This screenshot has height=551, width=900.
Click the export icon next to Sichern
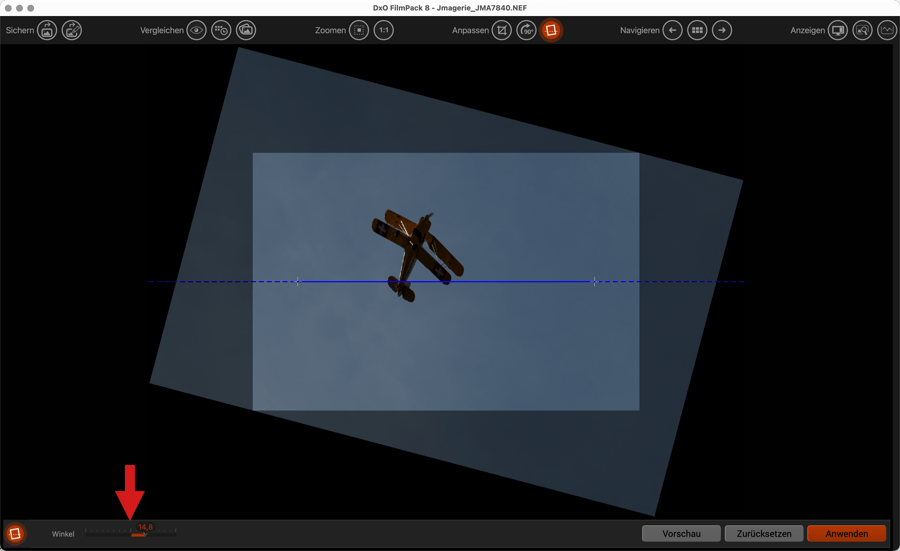point(72,31)
